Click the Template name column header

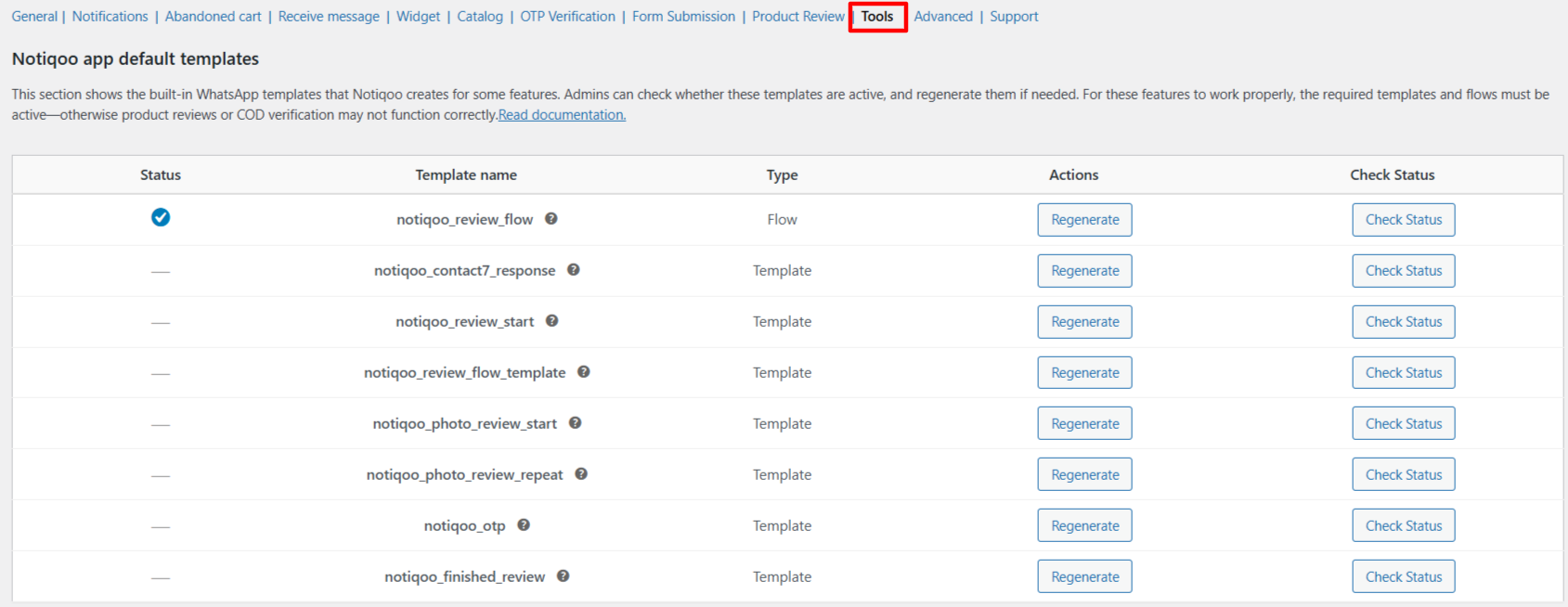tap(466, 174)
